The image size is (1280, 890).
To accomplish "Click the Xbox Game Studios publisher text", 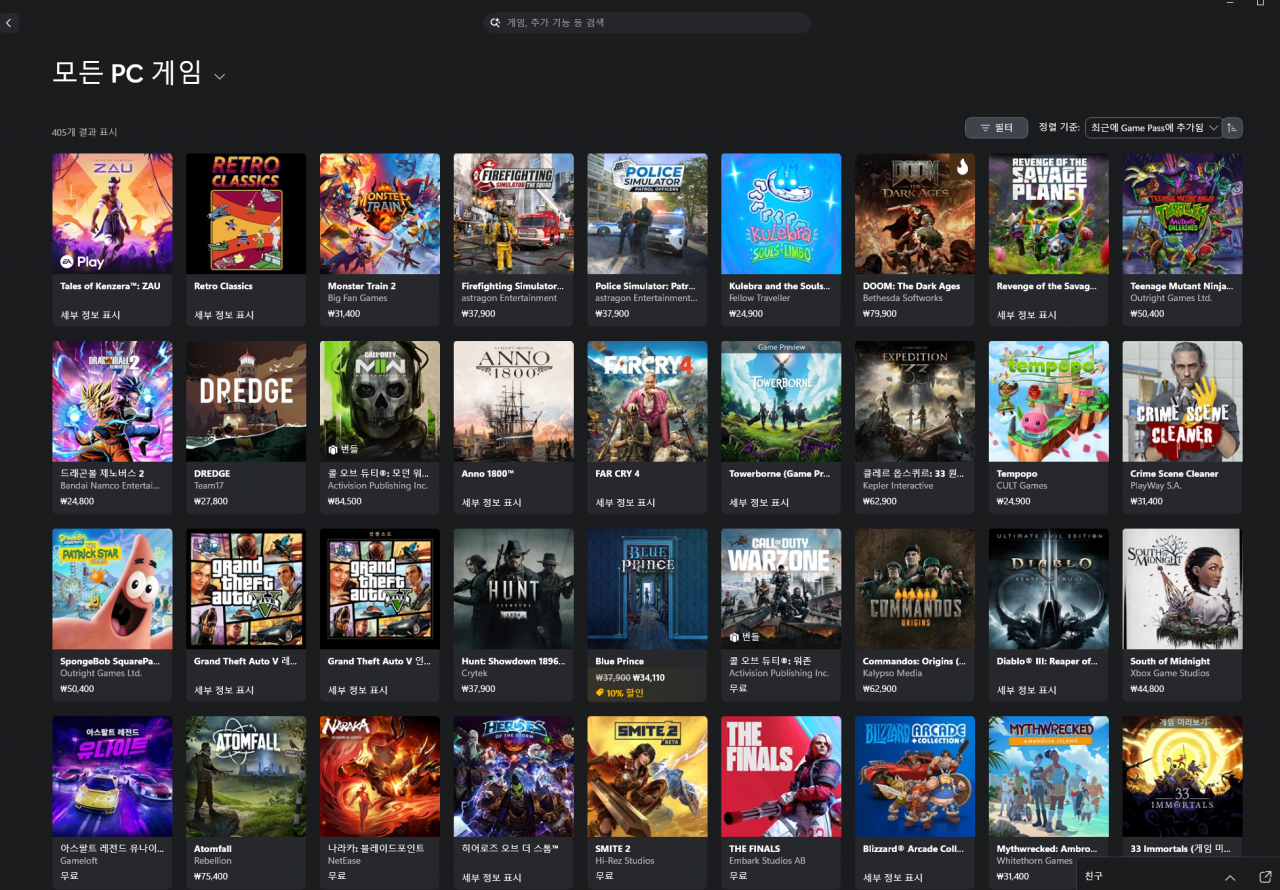I will point(1170,673).
